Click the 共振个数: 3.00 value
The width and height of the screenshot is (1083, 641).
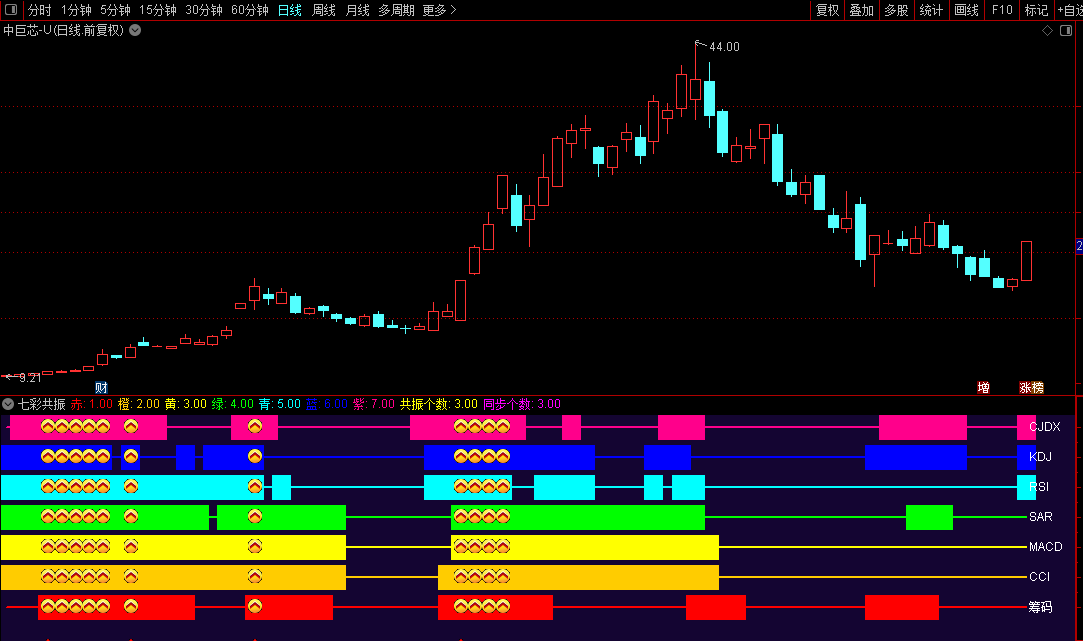439,404
